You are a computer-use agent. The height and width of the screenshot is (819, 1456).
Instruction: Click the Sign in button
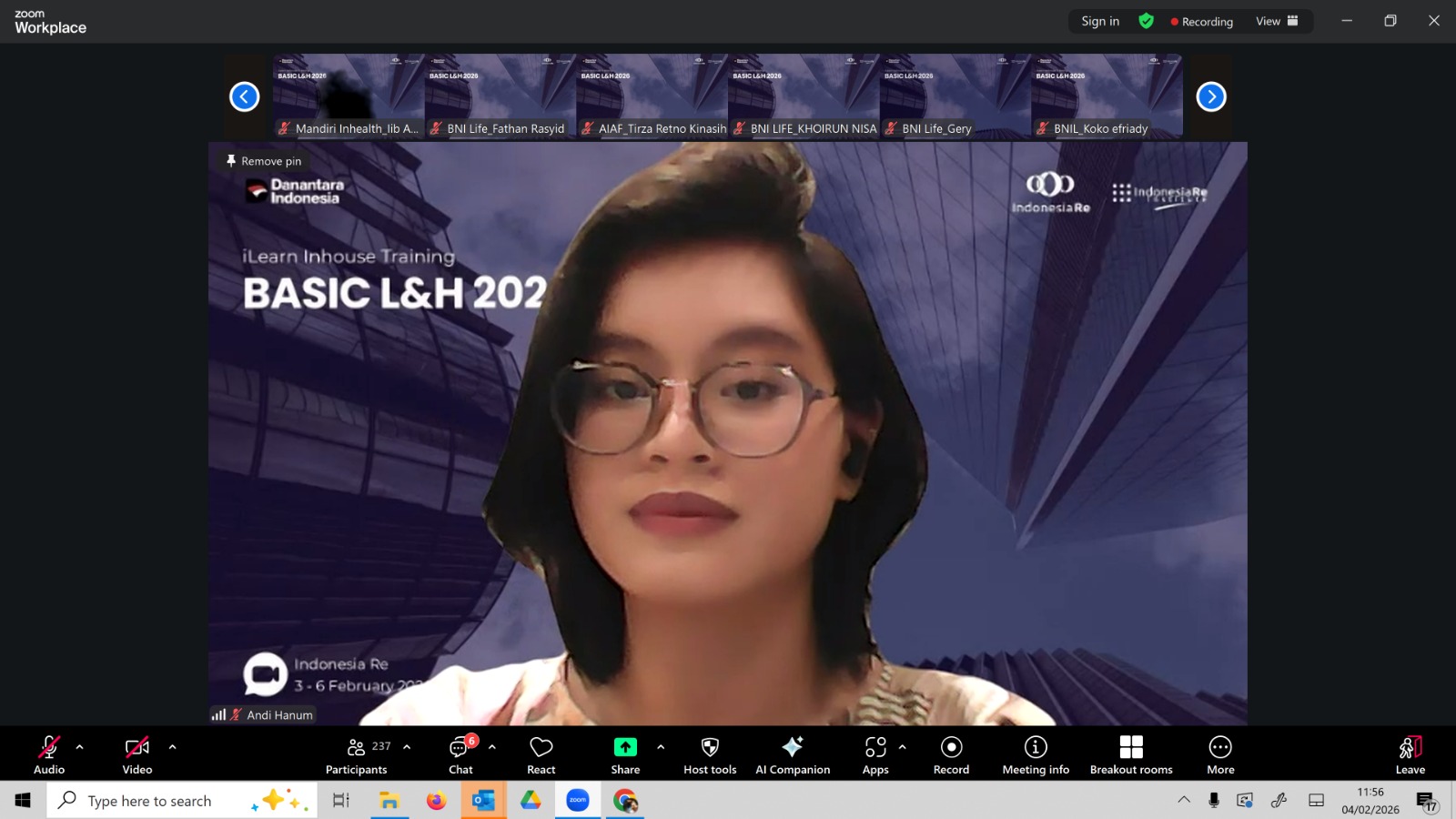[1100, 21]
